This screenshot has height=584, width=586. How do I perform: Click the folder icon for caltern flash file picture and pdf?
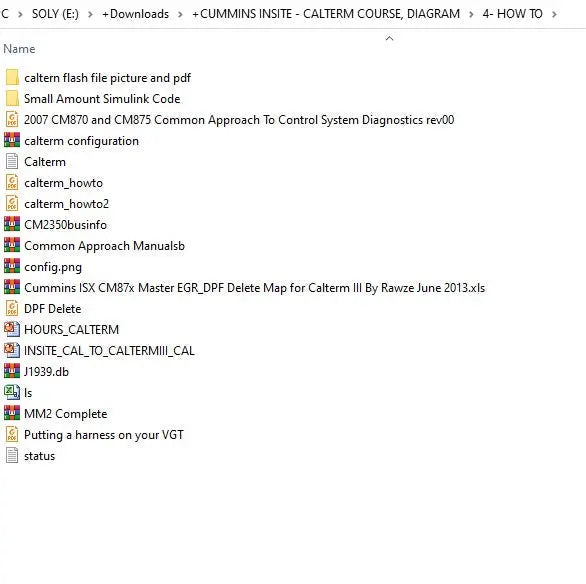point(12,78)
